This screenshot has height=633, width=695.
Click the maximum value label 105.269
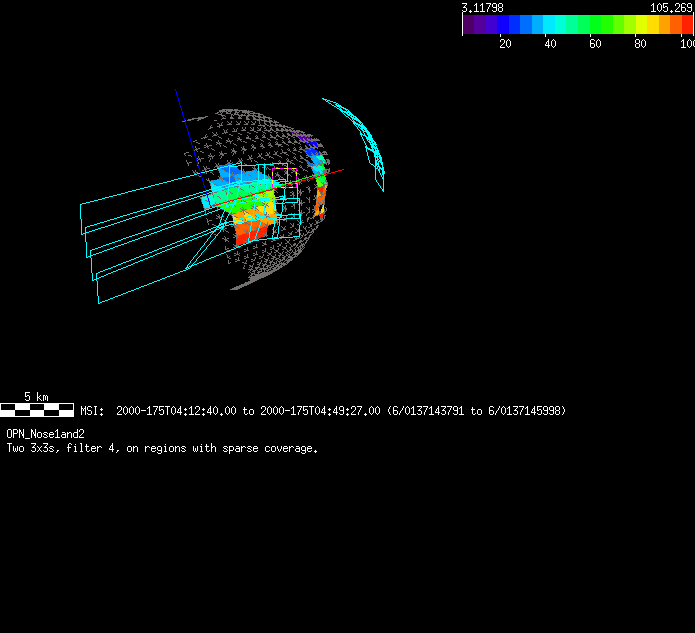click(671, 7)
